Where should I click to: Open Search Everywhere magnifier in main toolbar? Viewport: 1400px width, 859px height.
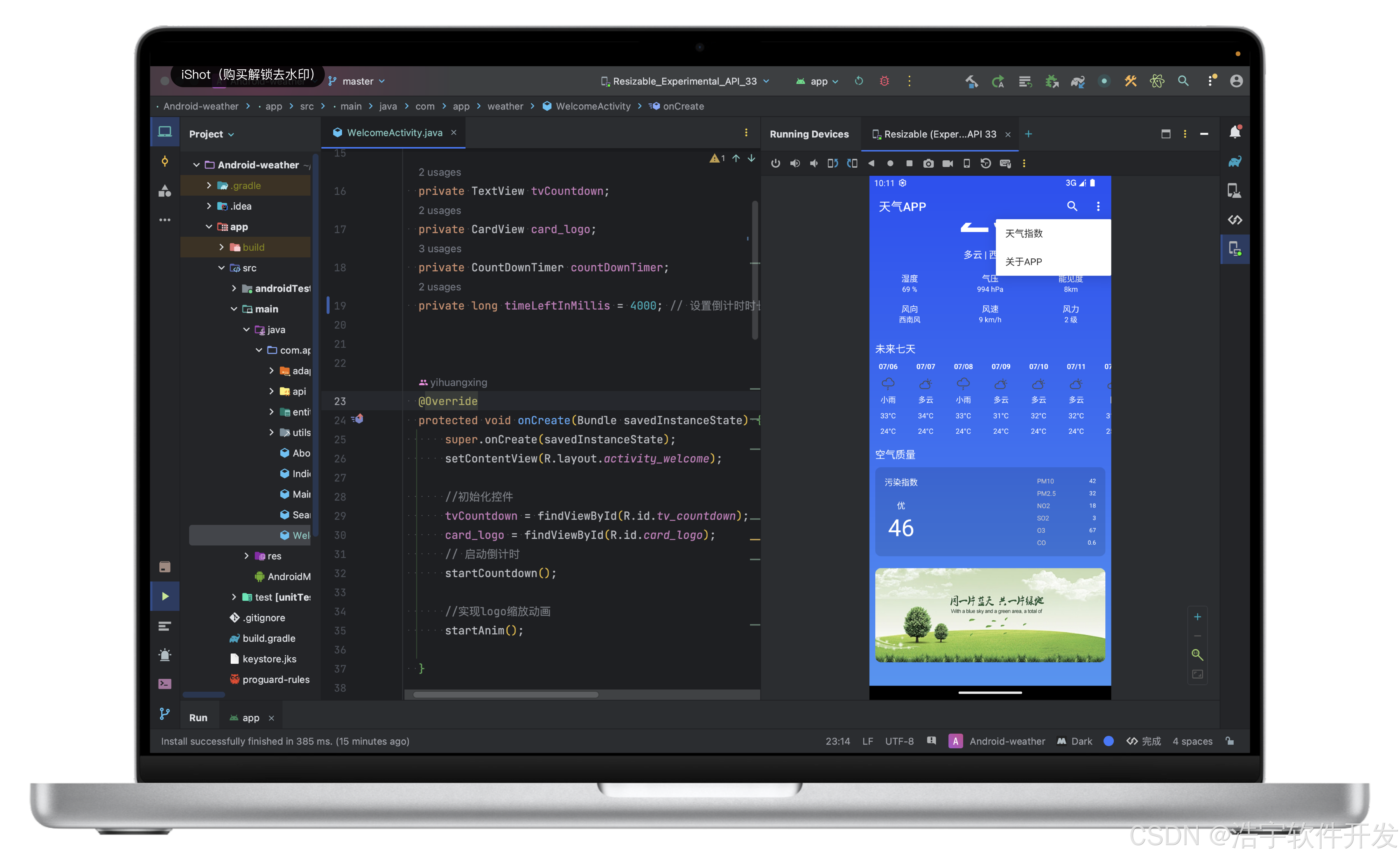(1184, 81)
